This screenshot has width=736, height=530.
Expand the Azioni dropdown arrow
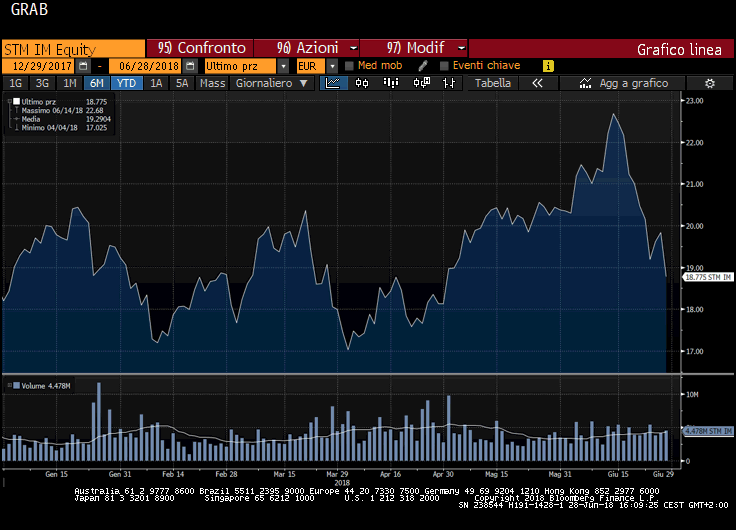click(353, 48)
